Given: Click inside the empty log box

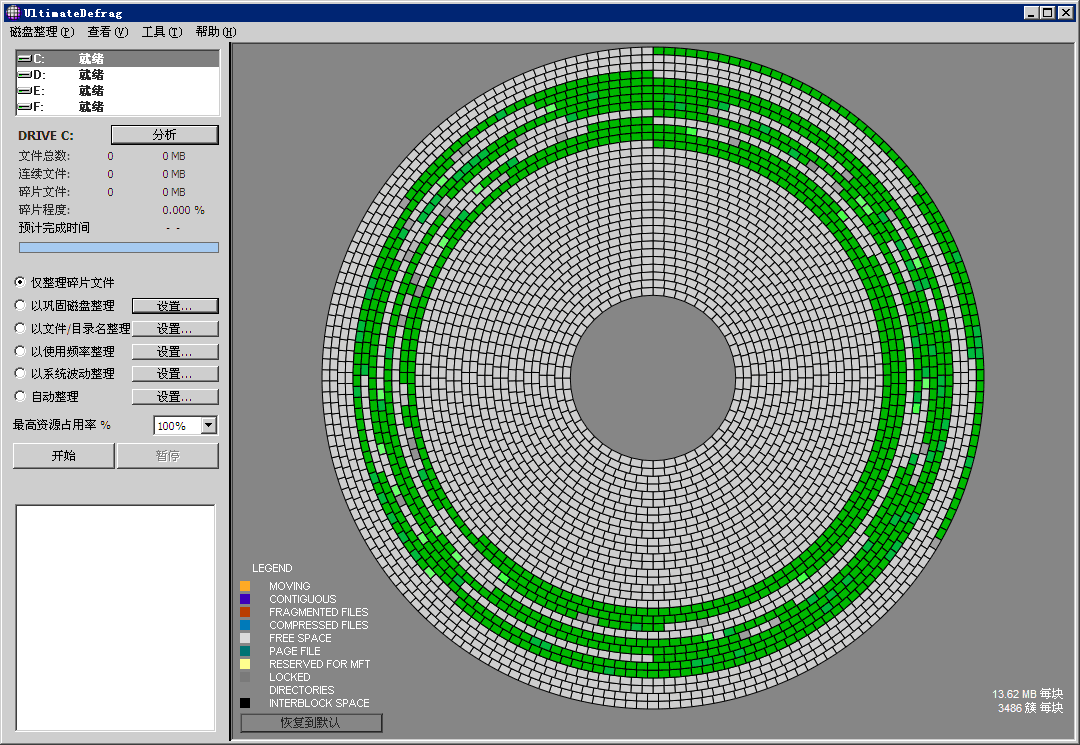Looking at the screenshot, I should [x=115, y=617].
